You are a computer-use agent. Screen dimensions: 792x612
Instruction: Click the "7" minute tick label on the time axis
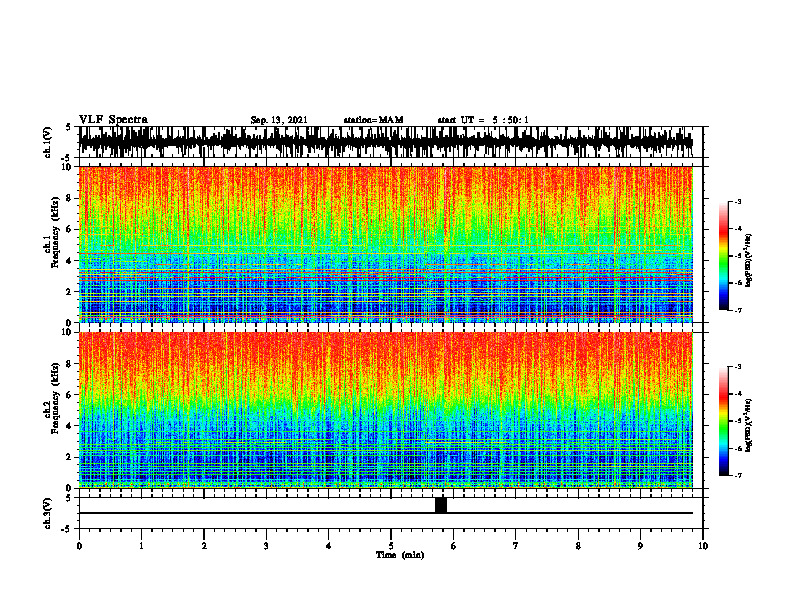pos(516,546)
